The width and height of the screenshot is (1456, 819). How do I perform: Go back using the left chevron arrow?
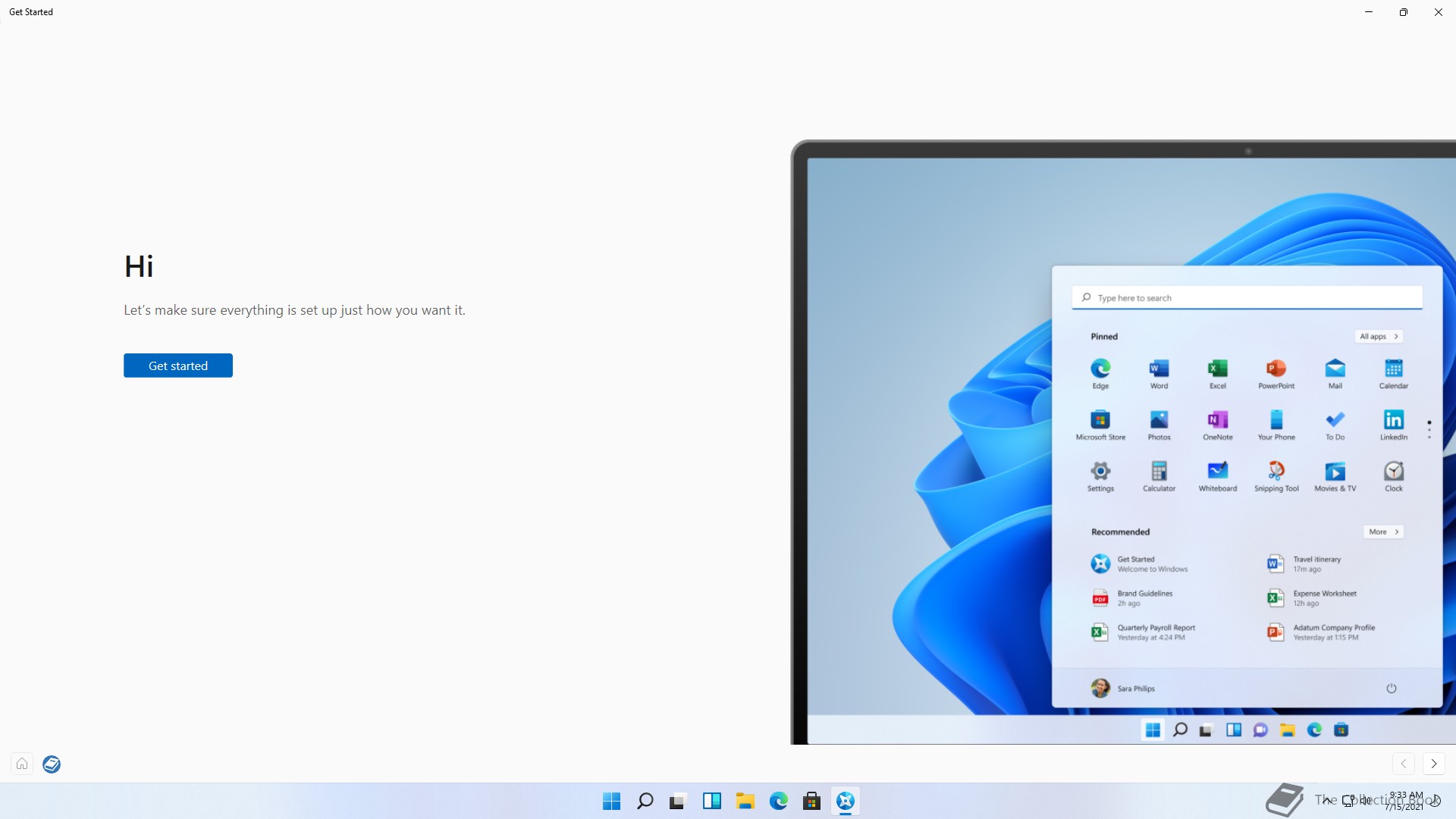click(1404, 764)
